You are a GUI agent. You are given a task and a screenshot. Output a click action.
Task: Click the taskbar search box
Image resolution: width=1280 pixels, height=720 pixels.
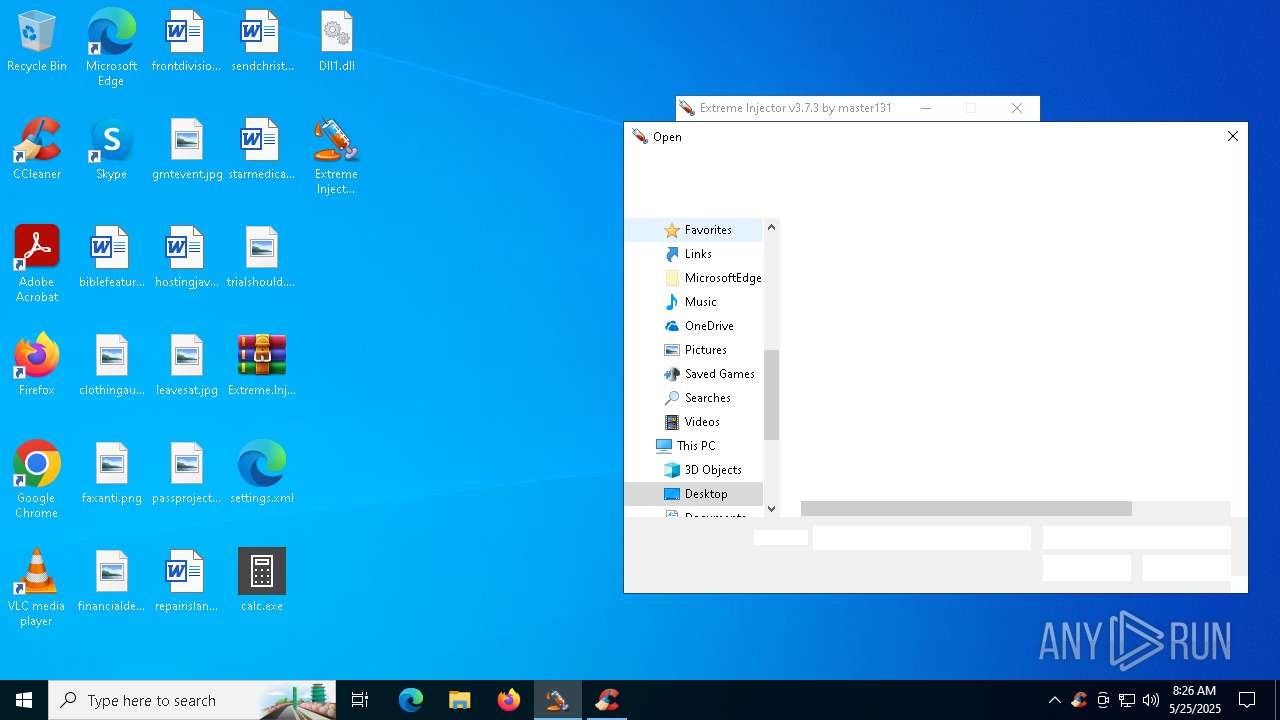tap(192, 700)
